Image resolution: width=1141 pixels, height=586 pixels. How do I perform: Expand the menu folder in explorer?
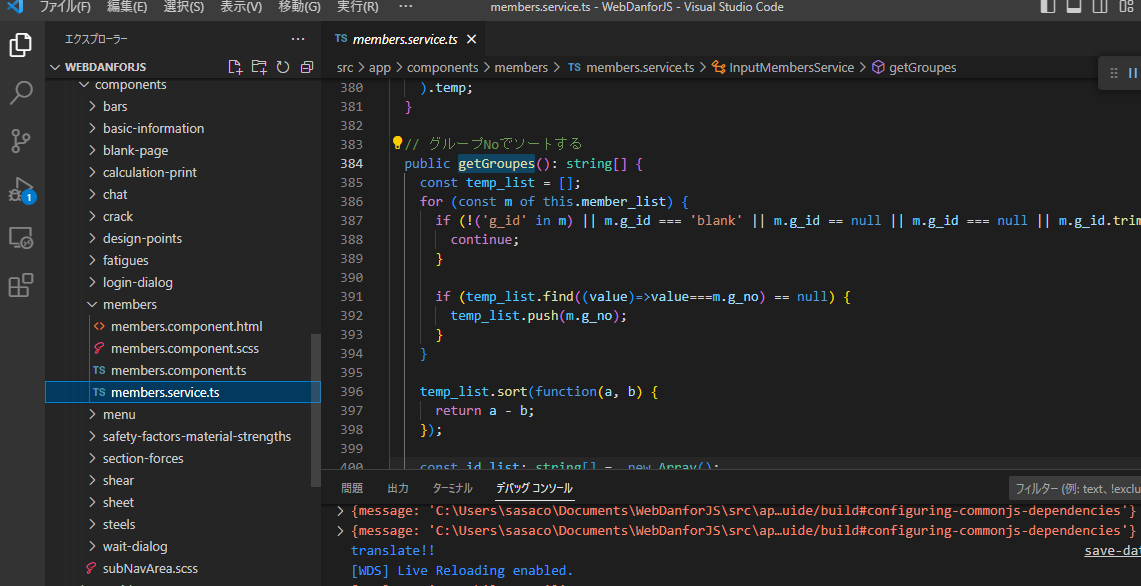click(x=119, y=414)
